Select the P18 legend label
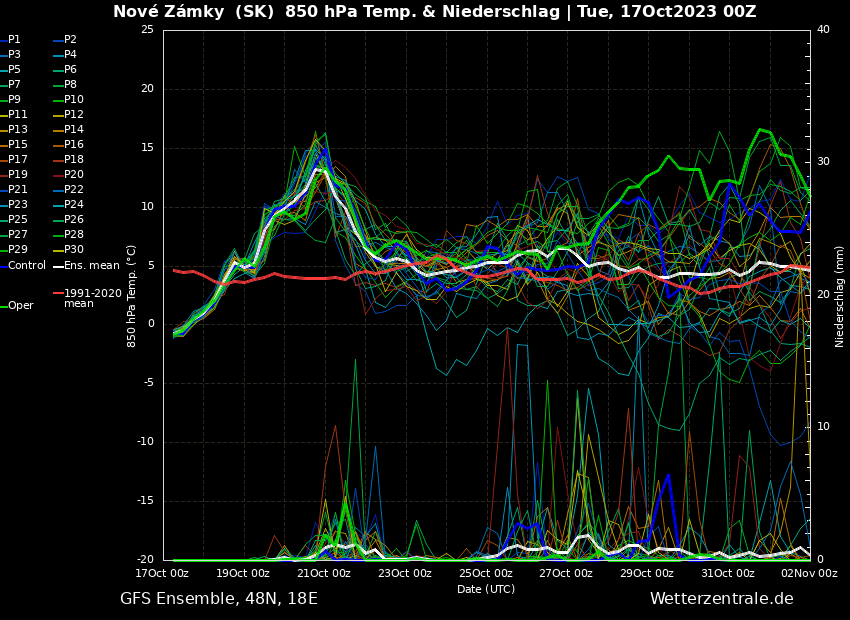 [74, 160]
